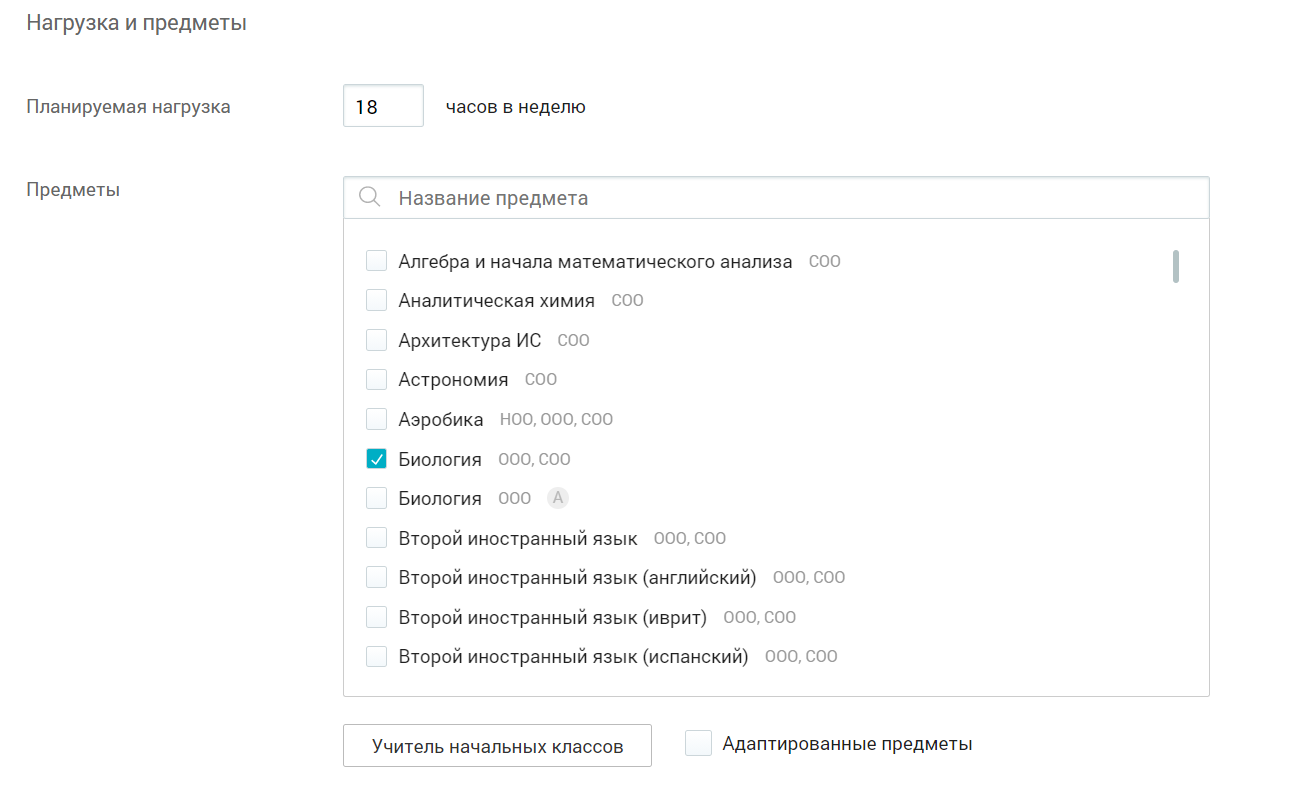Check Алгебра и начала математического анализа checkbox
The image size is (1300, 811).
click(x=376, y=261)
